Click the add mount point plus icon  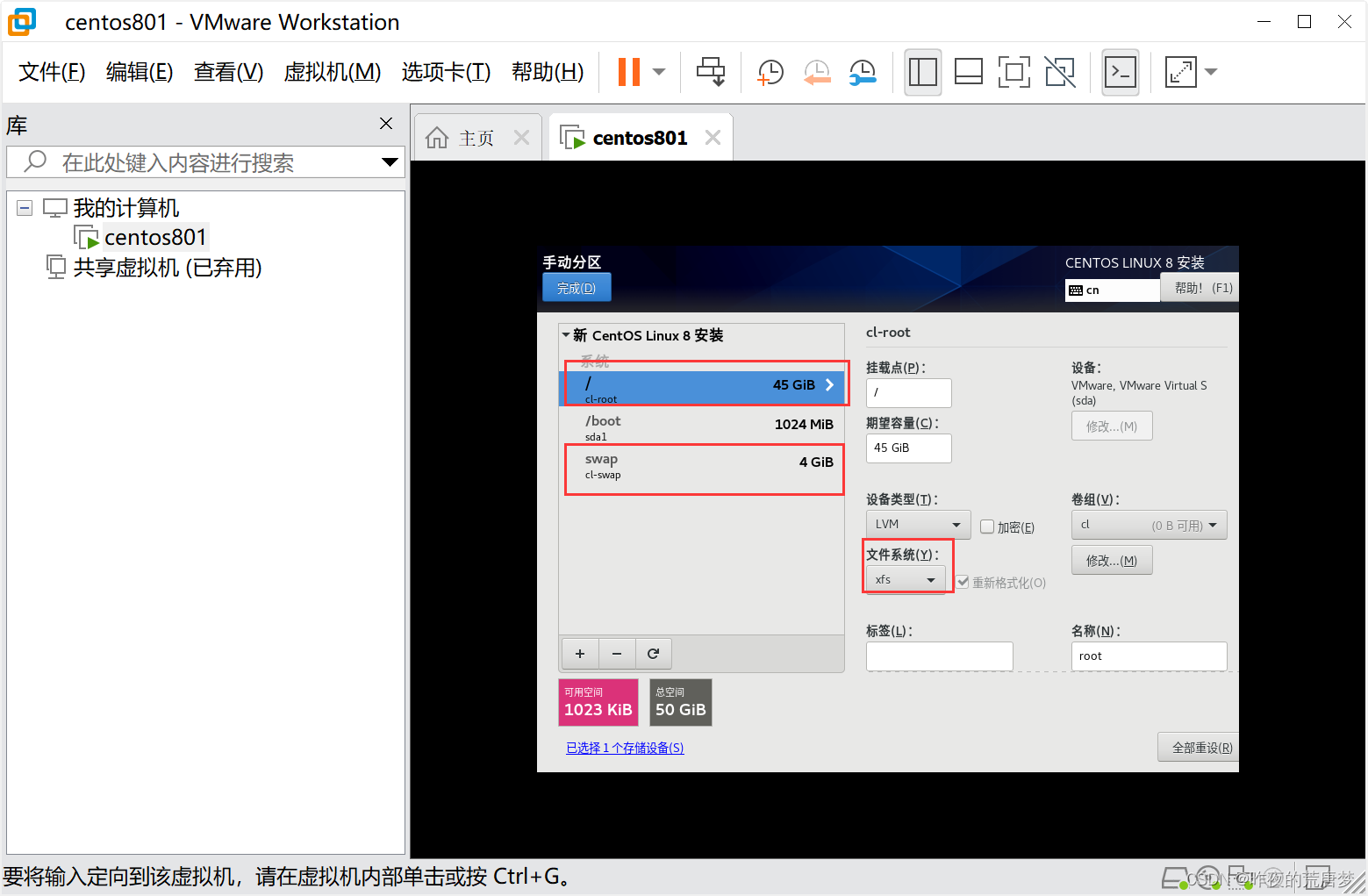pyautogui.click(x=580, y=654)
